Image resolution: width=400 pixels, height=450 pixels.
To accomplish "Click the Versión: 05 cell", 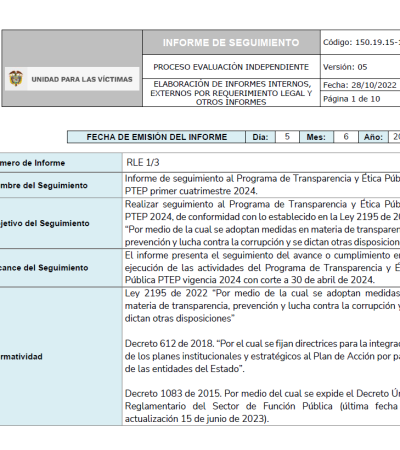I will [360, 67].
